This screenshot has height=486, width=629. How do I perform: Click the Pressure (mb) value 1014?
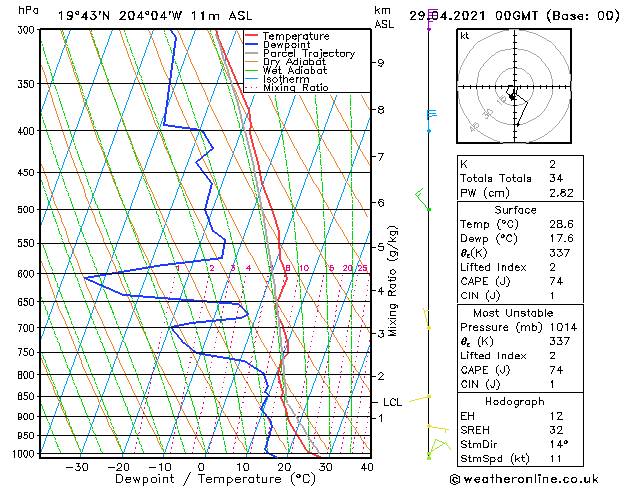pos(563,327)
